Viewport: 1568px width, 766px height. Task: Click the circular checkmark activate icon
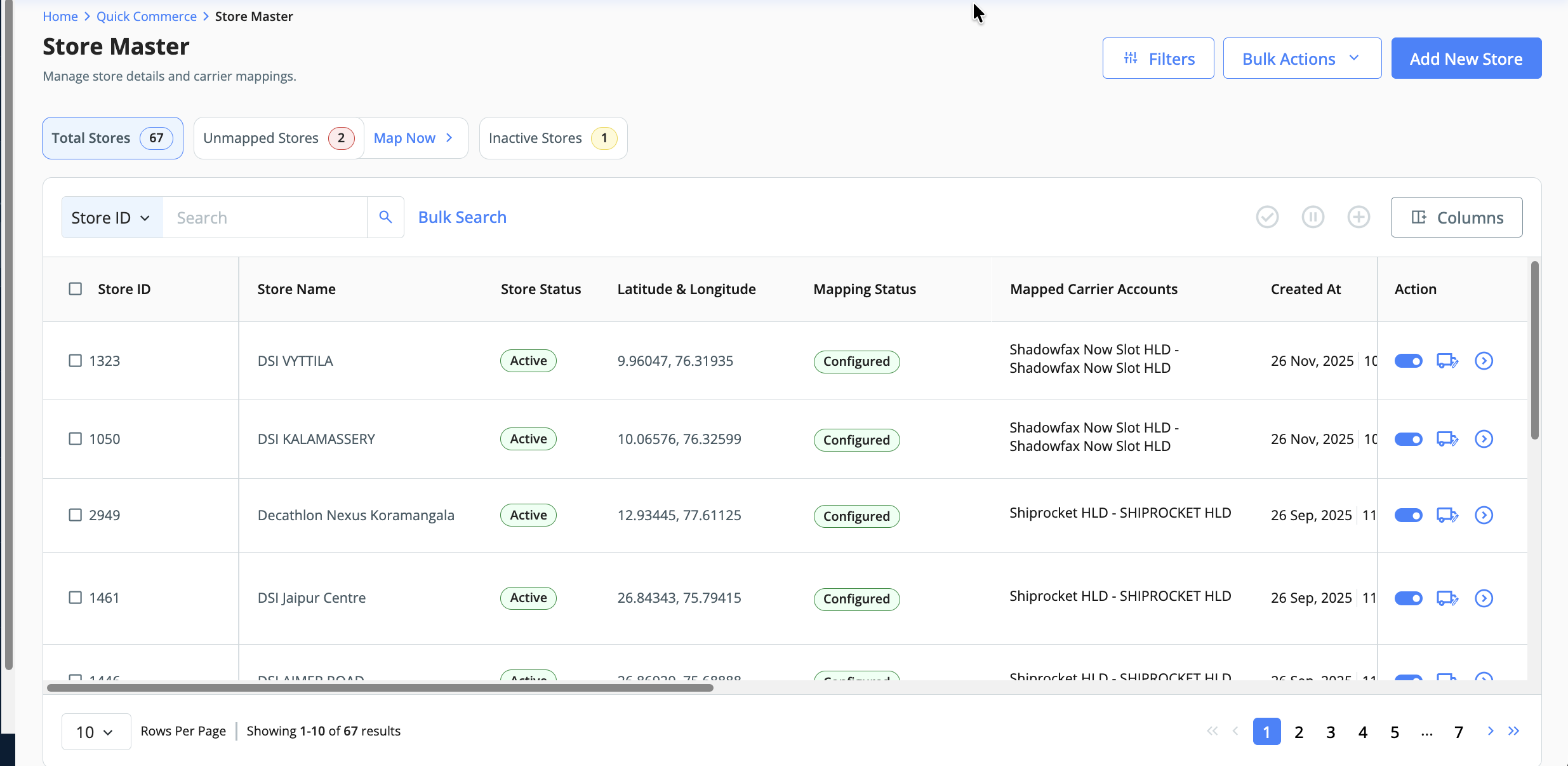point(1267,217)
